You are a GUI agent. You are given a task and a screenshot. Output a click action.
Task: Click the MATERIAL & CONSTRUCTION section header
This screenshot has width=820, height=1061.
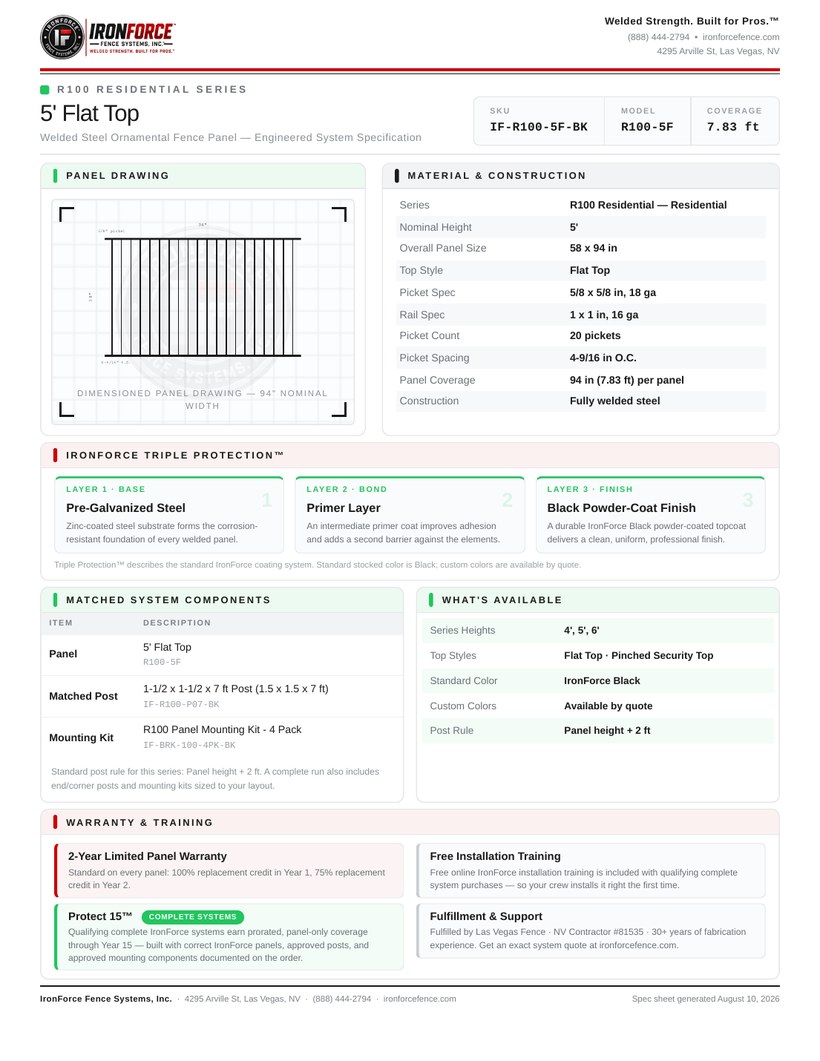(x=497, y=175)
